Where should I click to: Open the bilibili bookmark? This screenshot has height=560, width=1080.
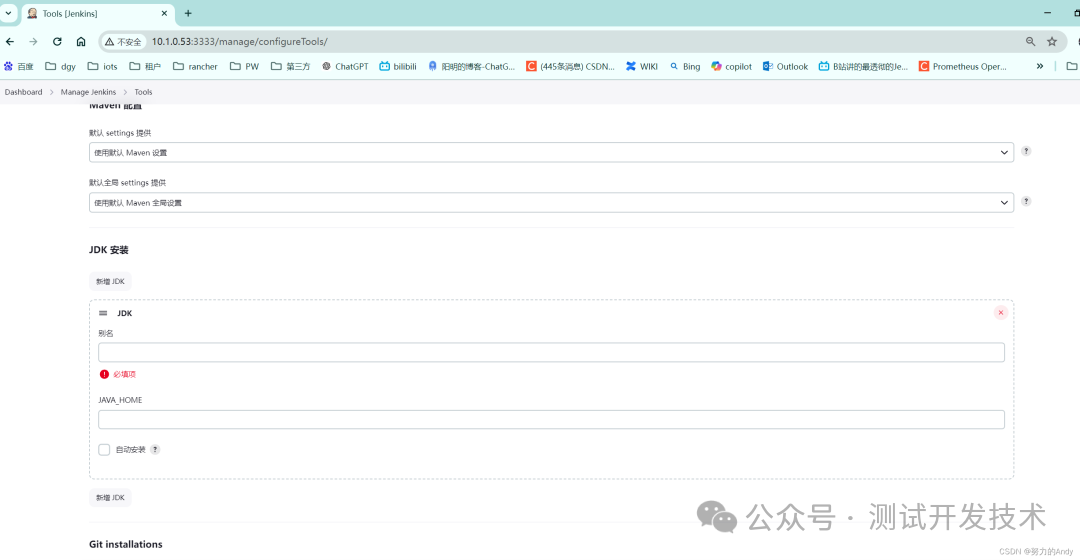398,66
